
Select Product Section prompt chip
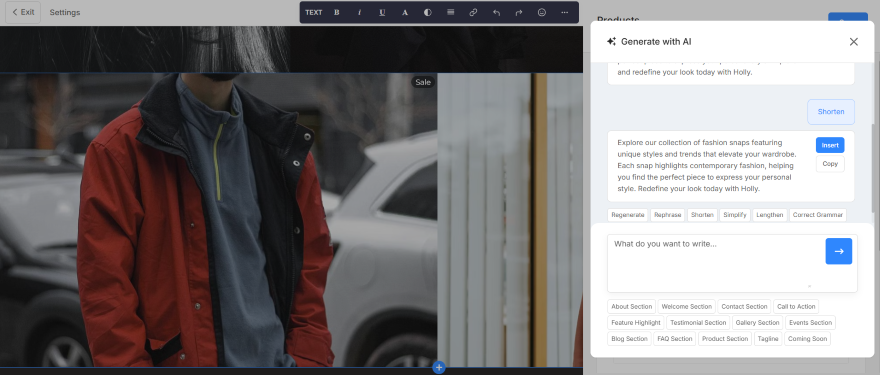(x=725, y=339)
